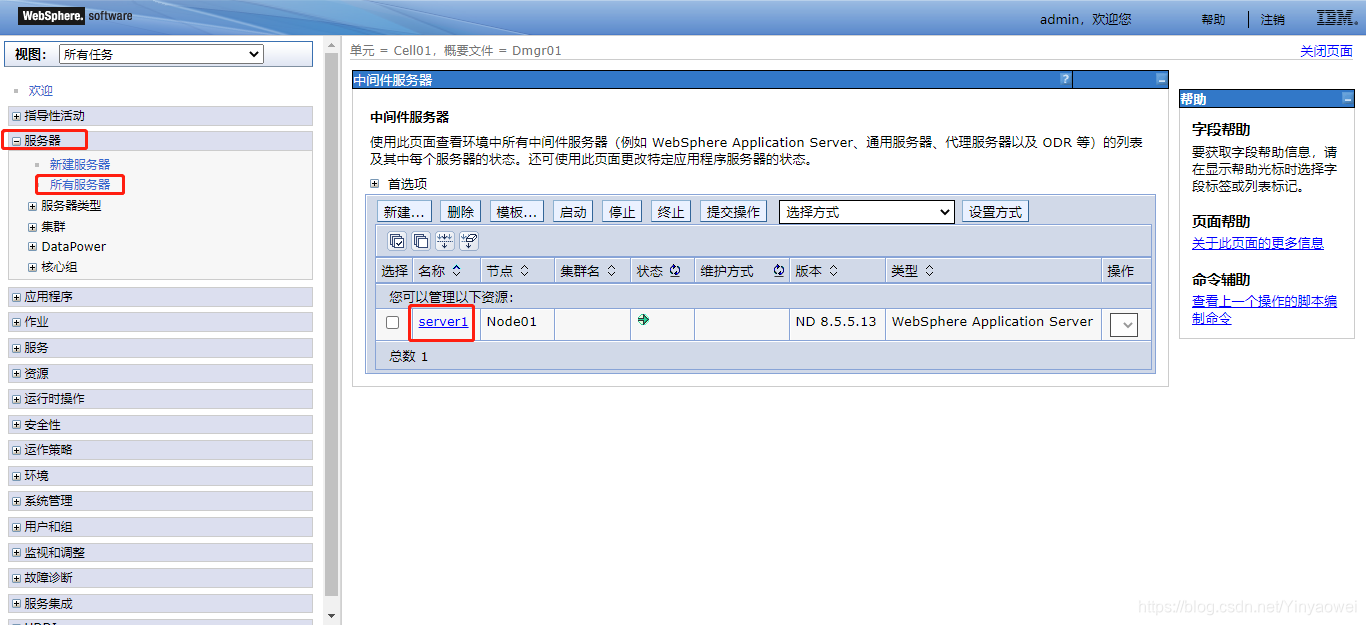Show the filter view icon
The height and width of the screenshot is (625, 1366).
(x=445, y=241)
